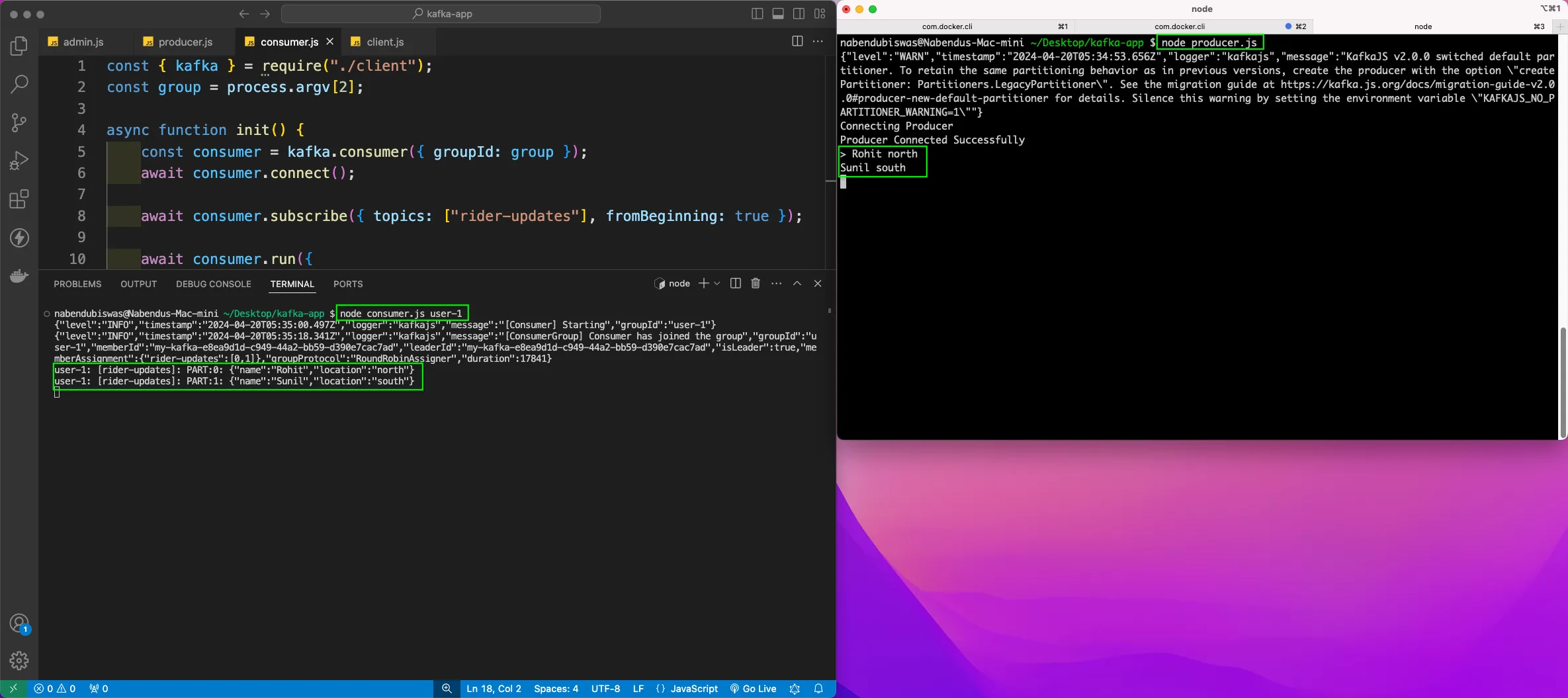Change encoding via UTF-8 status item
The width and height of the screenshot is (1568, 698).
(605, 689)
